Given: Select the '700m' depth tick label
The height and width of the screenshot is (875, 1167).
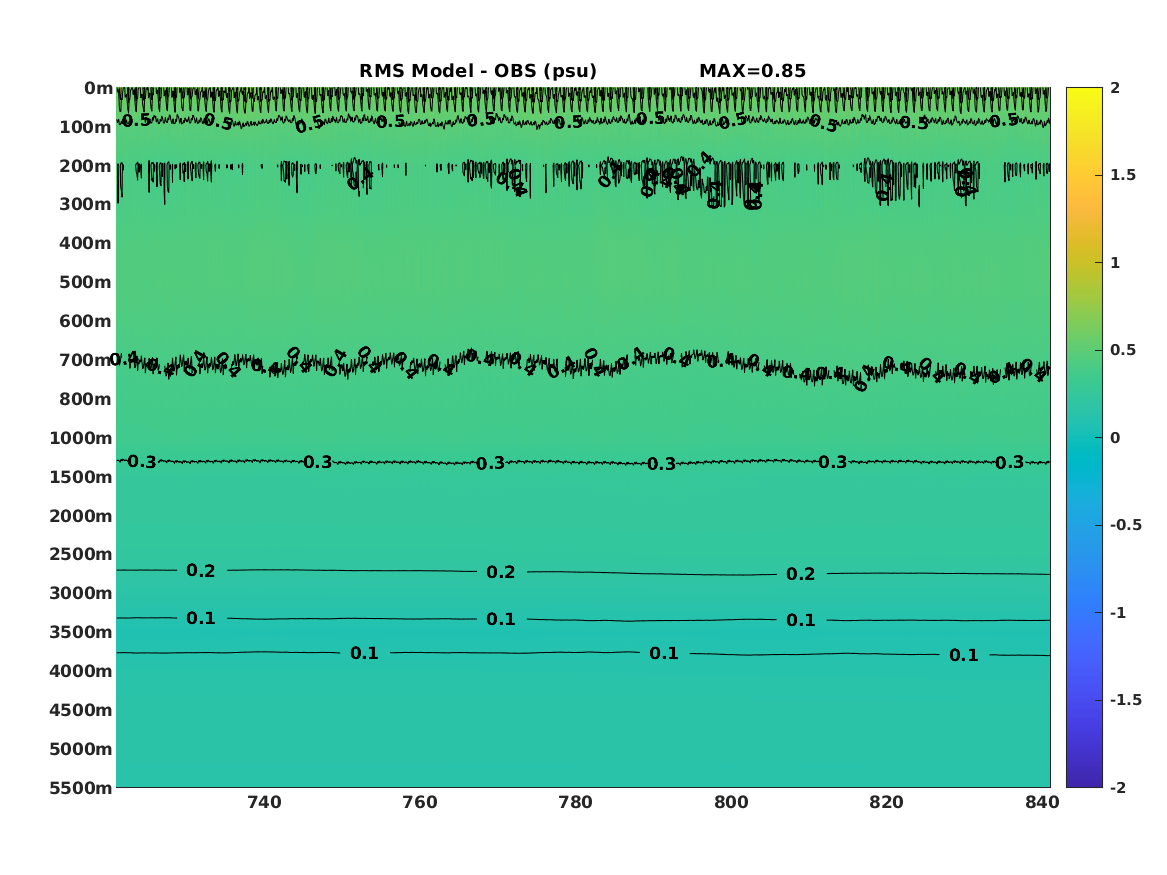Looking at the screenshot, I should (86, 360).
